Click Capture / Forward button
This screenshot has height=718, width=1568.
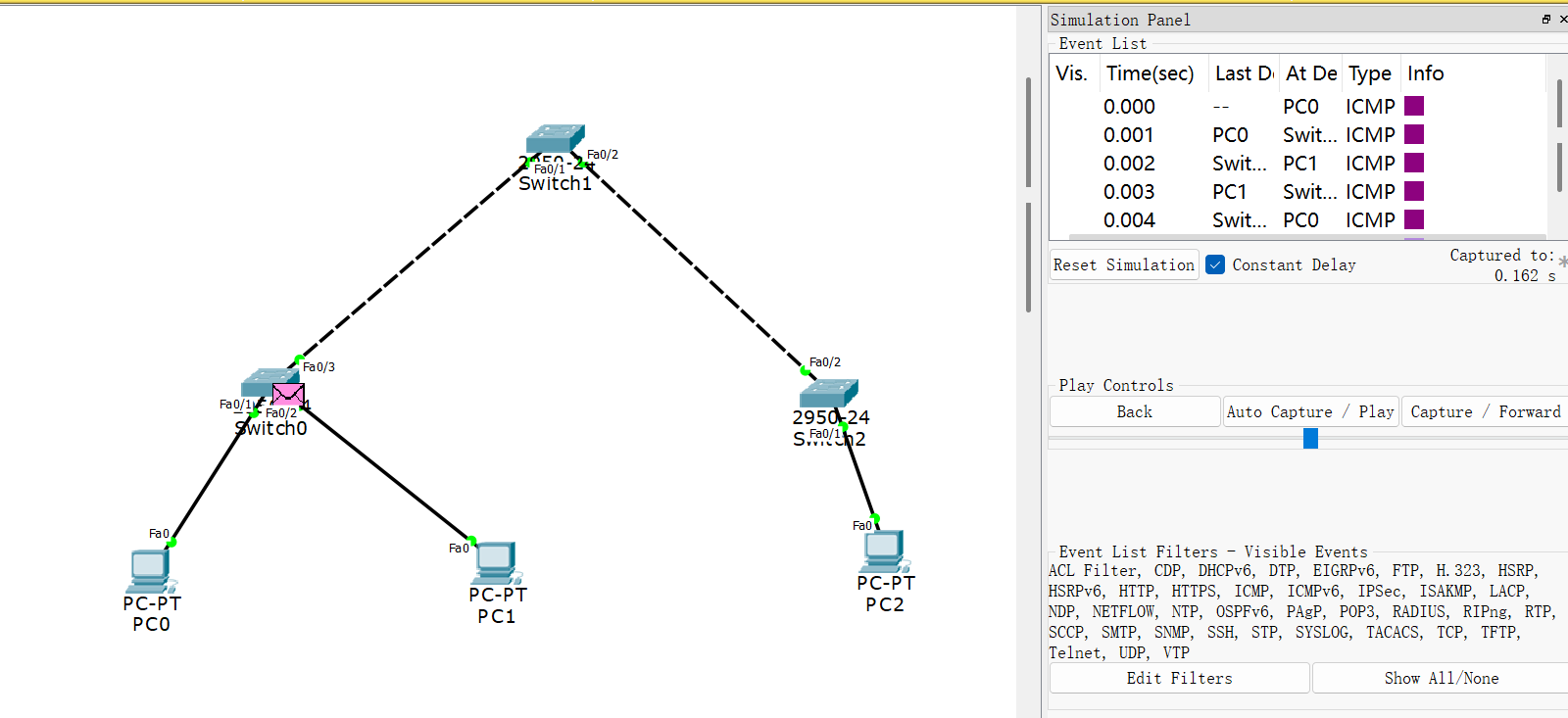pos(1485,412)
